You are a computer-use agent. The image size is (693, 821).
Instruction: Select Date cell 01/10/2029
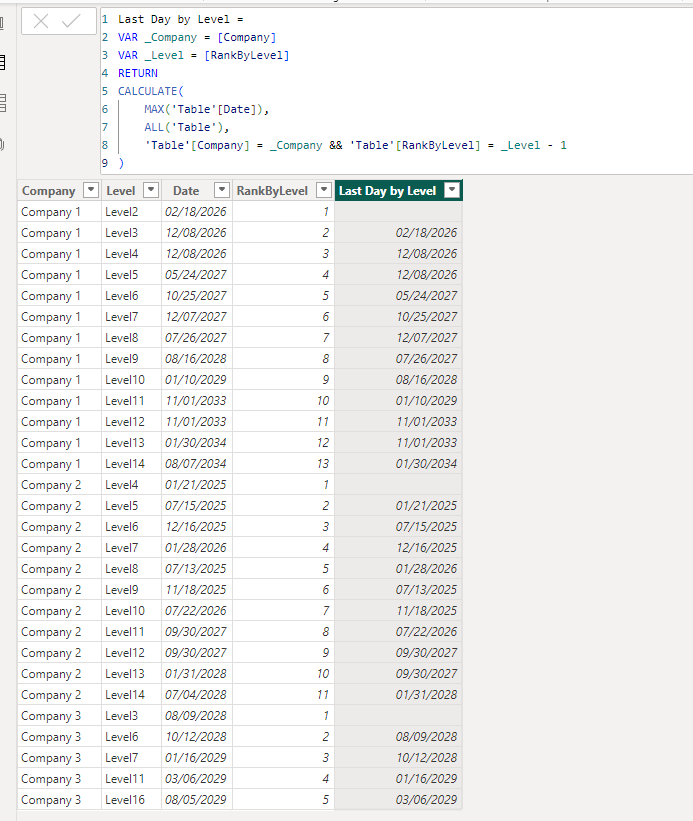(x=197, y=380)
